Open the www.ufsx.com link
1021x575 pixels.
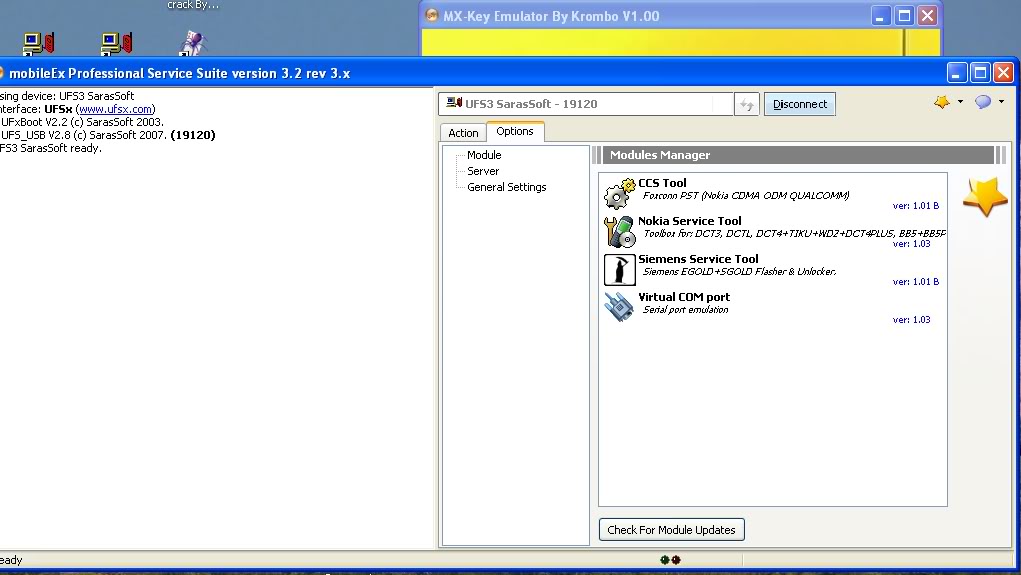point(116,109)
